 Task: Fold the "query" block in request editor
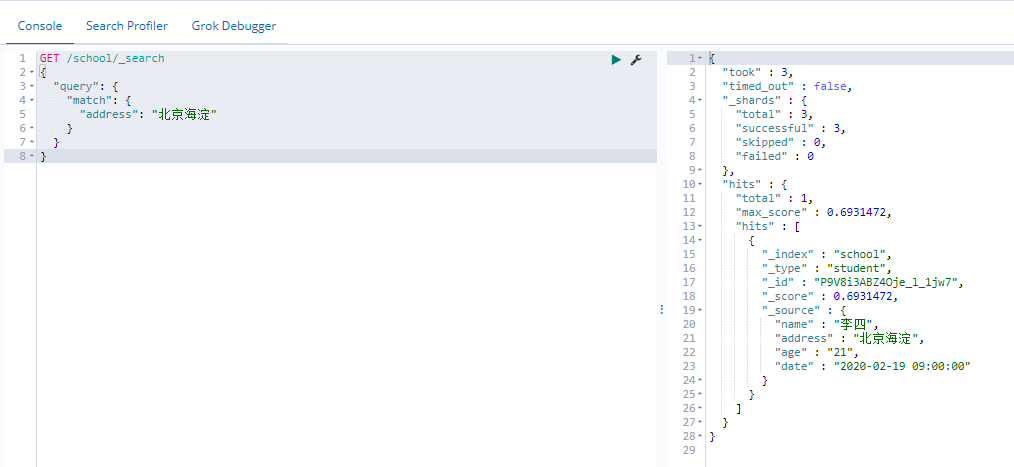point(32,87)
